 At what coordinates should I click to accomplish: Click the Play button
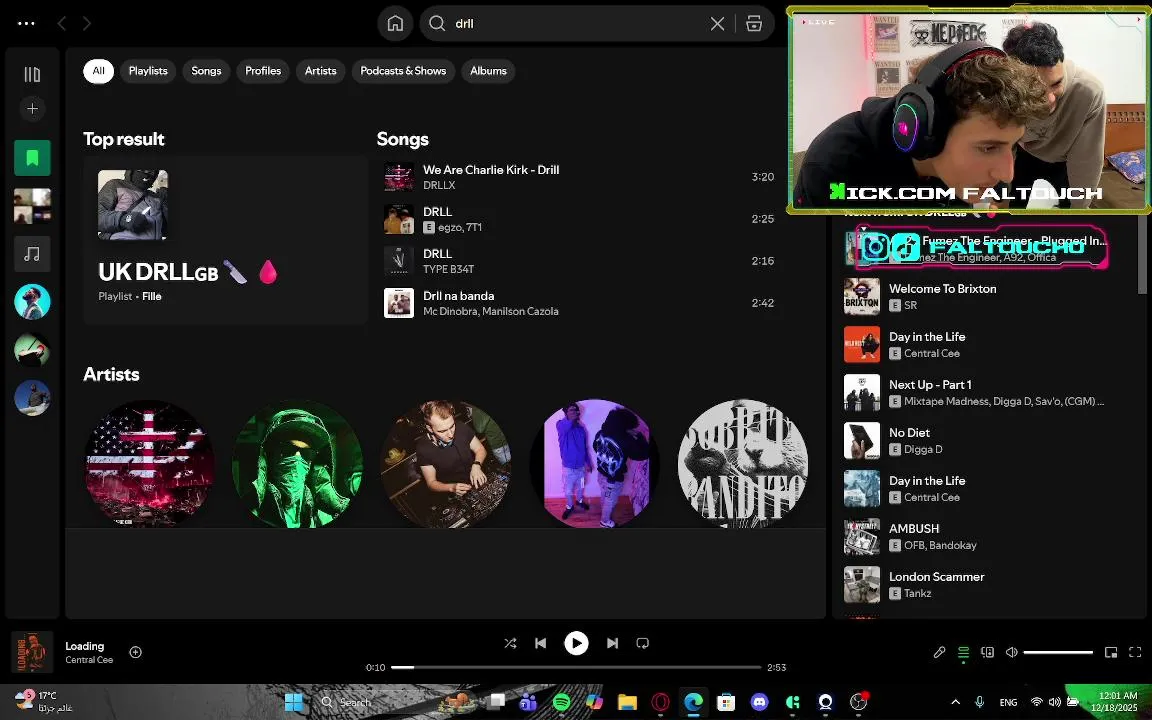(x=576, y=643)
